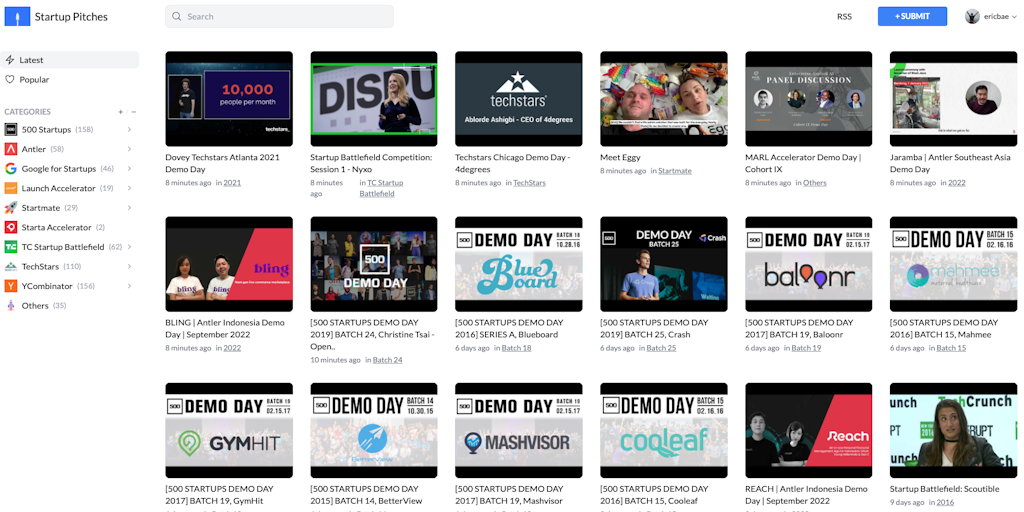Open the Batch 24 category link
The height and width of the screenshot is (512, 1024).
(x=387, y=360)
